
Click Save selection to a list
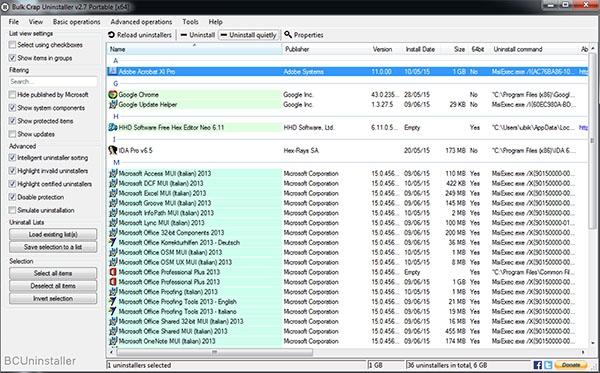[53, 247]
